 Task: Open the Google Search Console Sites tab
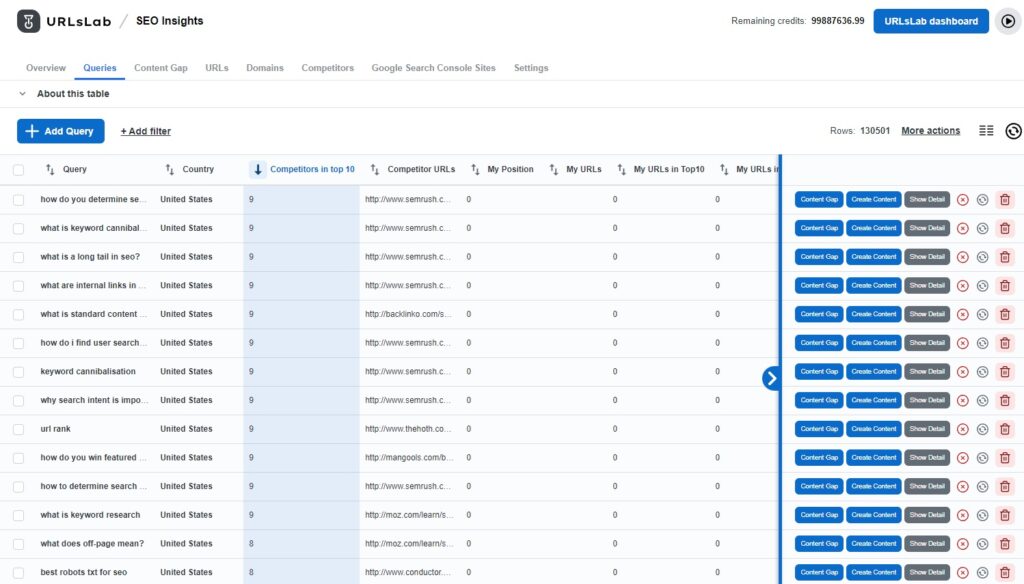click(x=434, y=68)
